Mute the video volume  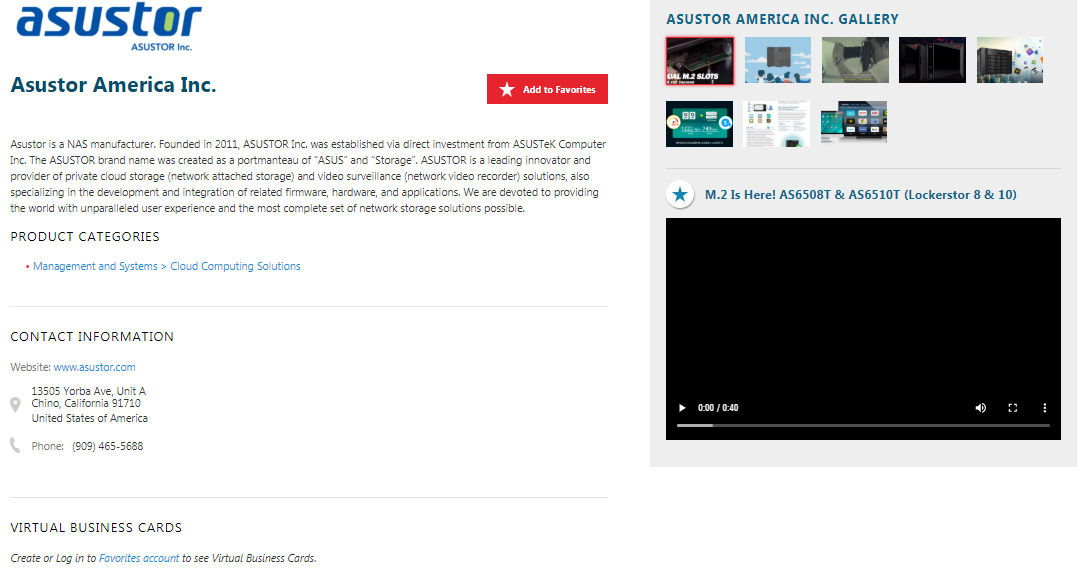(x=980, y=408)
